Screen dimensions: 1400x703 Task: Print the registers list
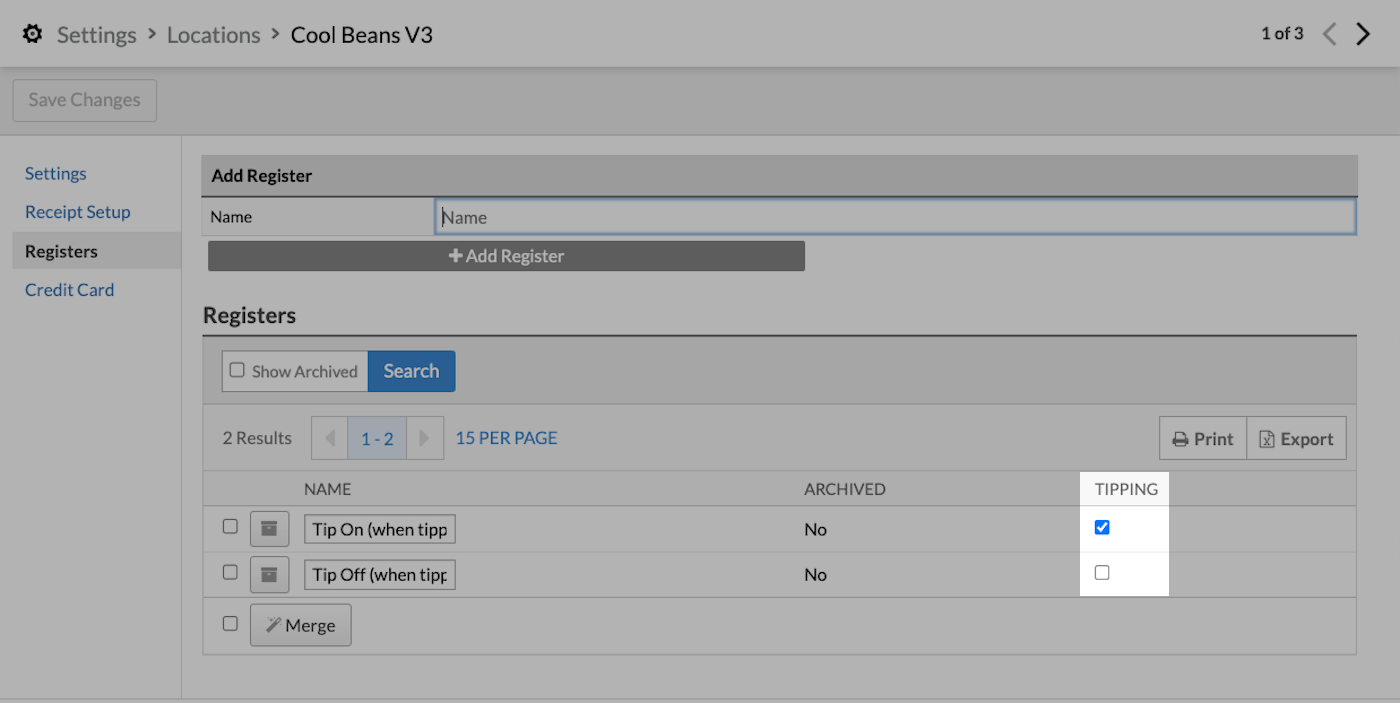[1203, 438]
